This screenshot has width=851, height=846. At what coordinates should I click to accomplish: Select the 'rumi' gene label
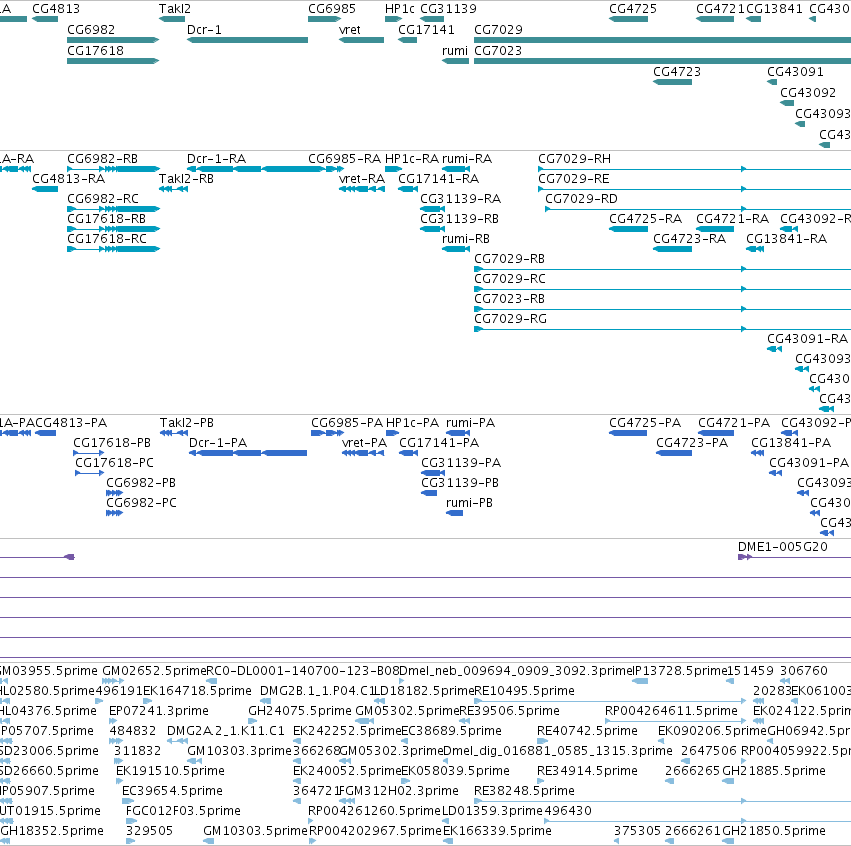tap(455, 50)
